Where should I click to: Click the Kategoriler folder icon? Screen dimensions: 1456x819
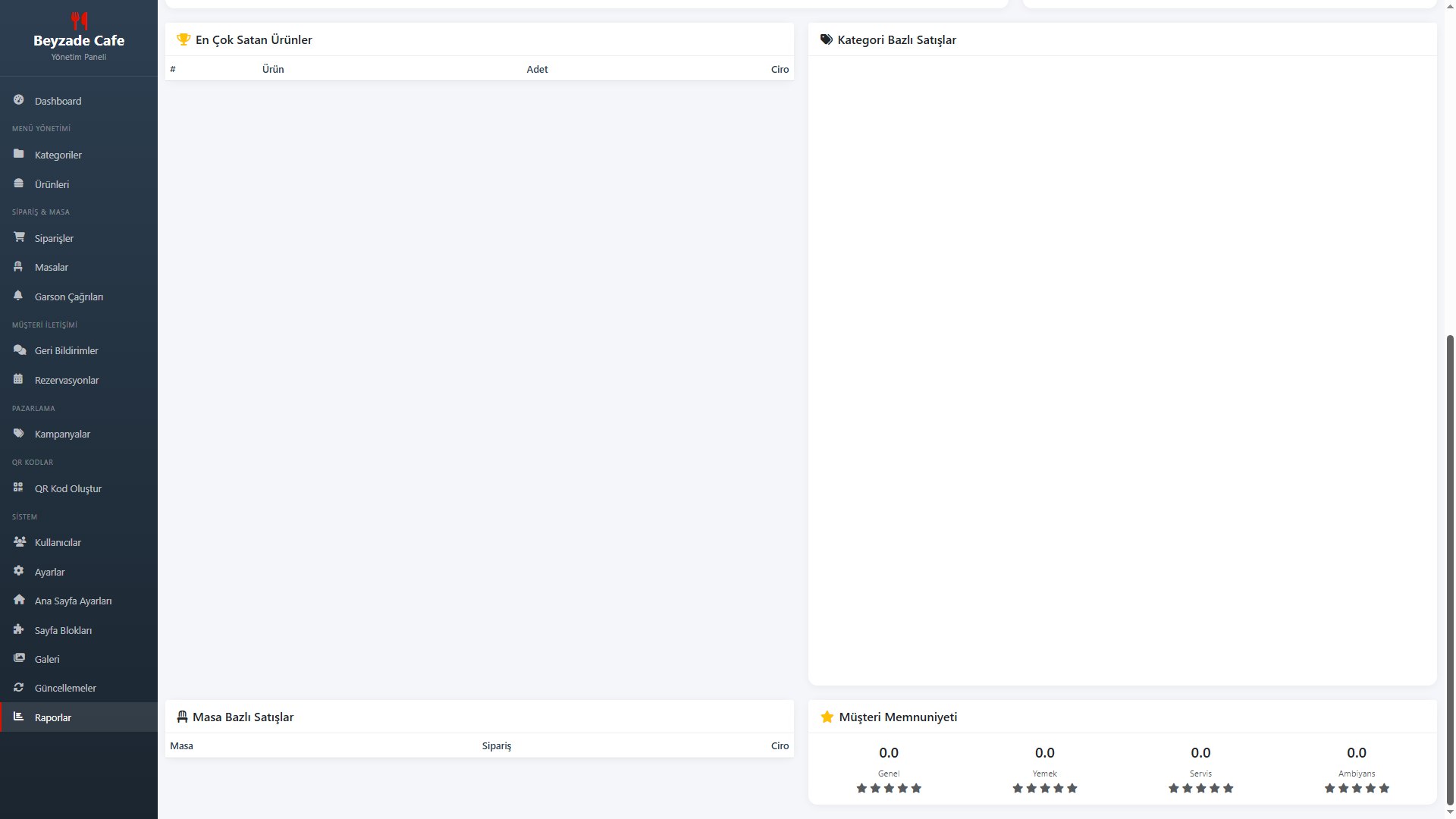[x=19, y=154]
